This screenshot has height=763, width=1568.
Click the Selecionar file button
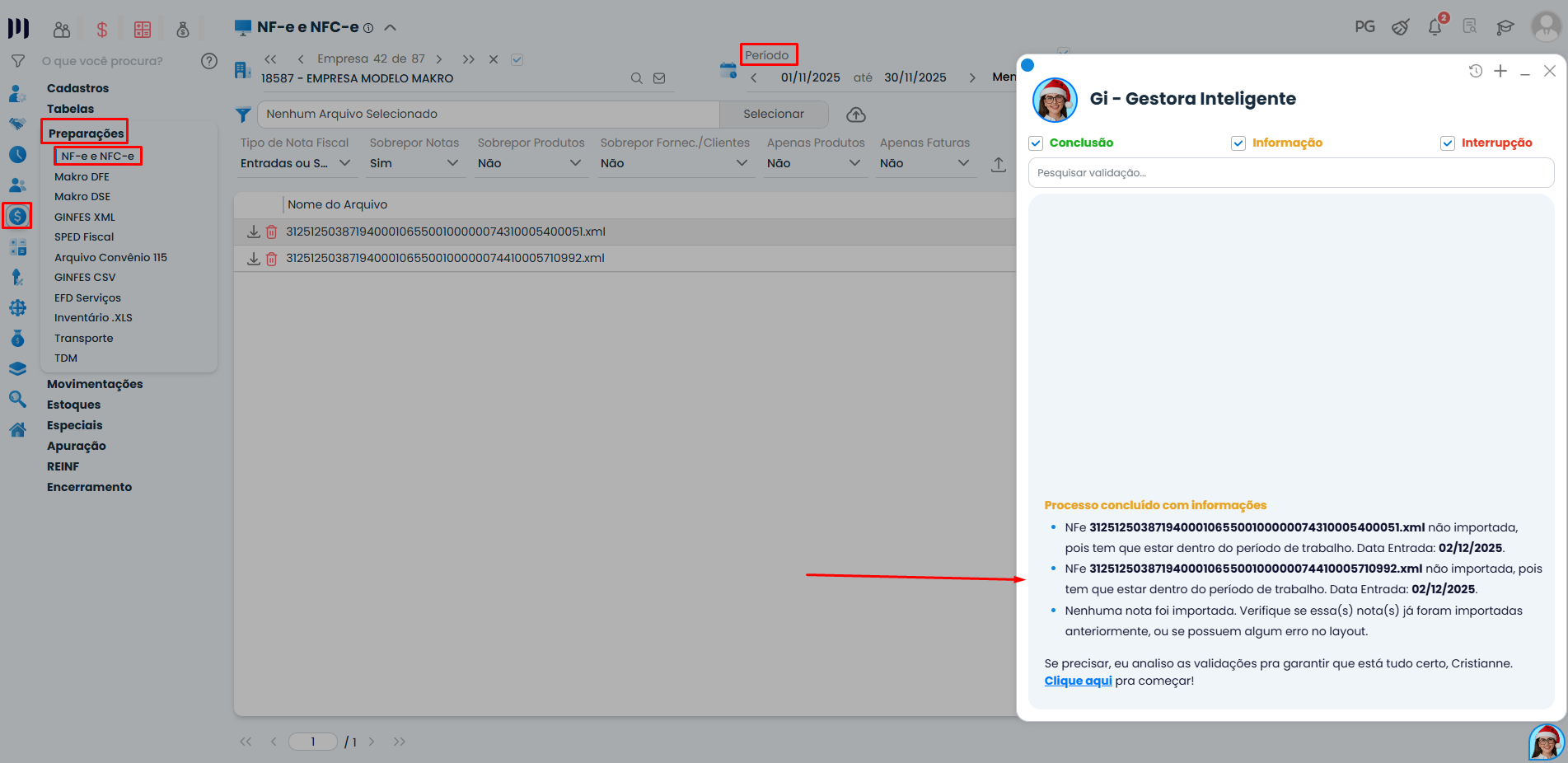click(773, 114)
